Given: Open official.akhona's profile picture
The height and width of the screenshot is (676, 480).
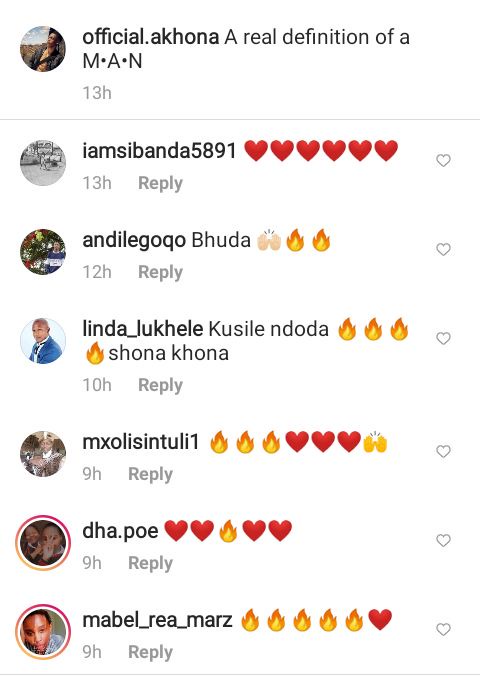Looking at the screenshot, I should click(x=43, y=49).
